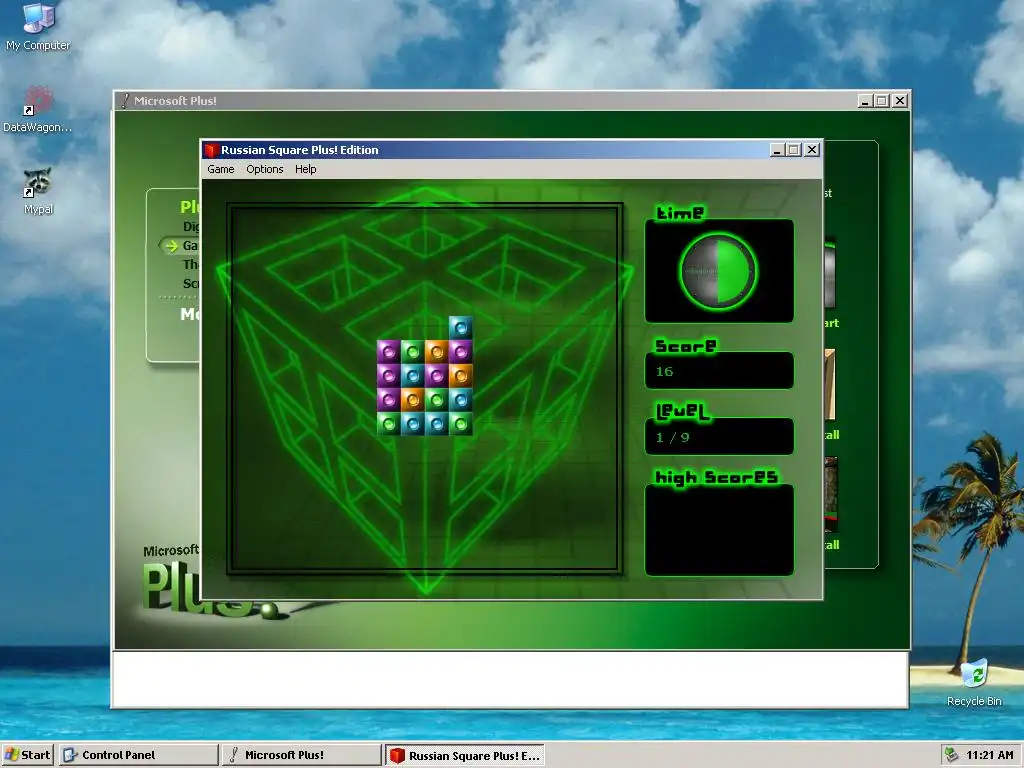The image size is (1024, 768).
Task: Click the score display showing 16
Action: 719,371
